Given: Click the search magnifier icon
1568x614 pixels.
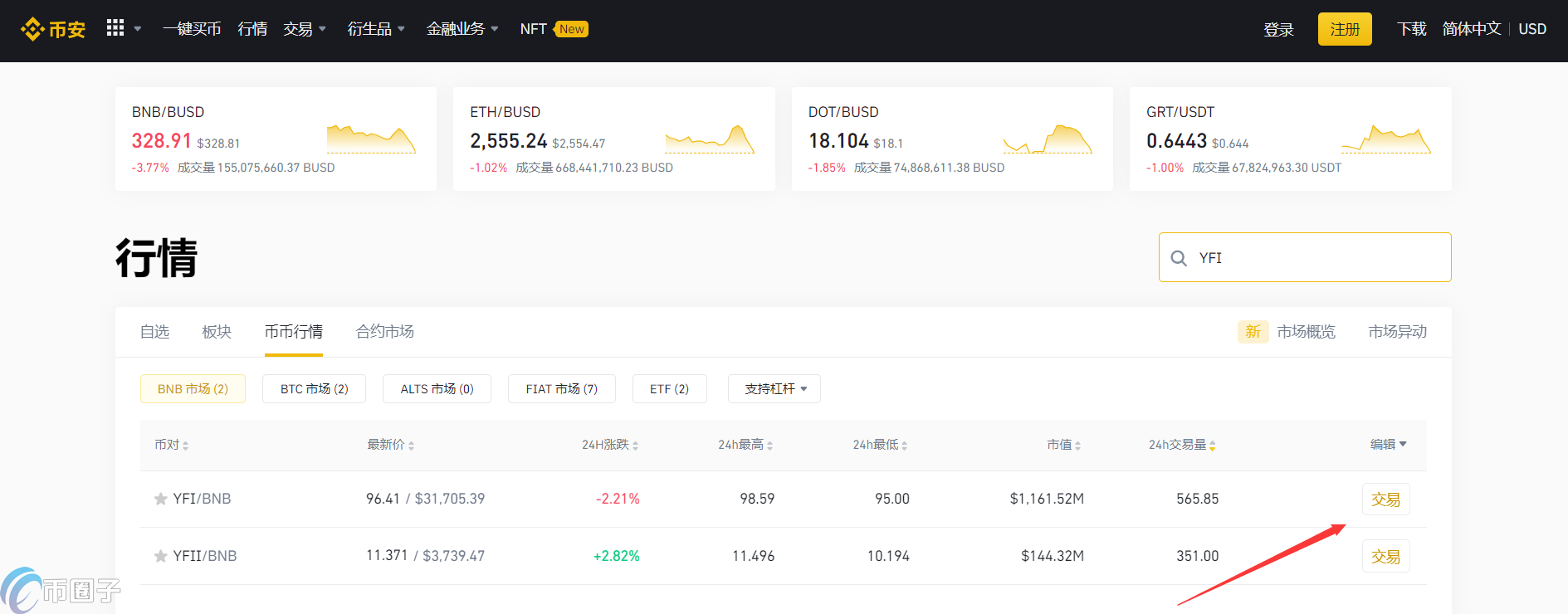Looking at the screenshot, I should pos(1178,258).
